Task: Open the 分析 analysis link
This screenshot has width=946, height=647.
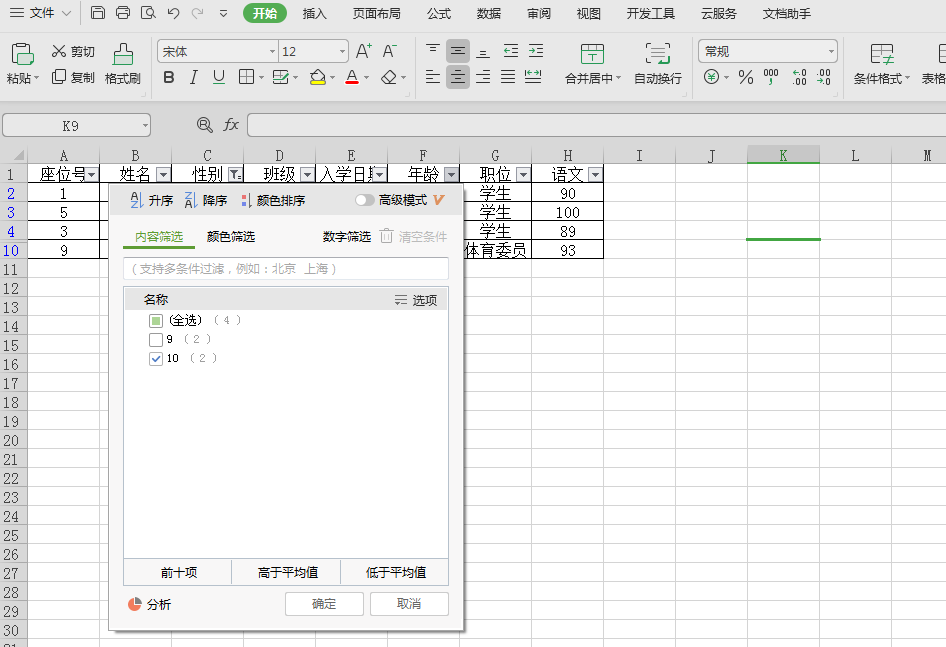Action: (x=150, y=604)
